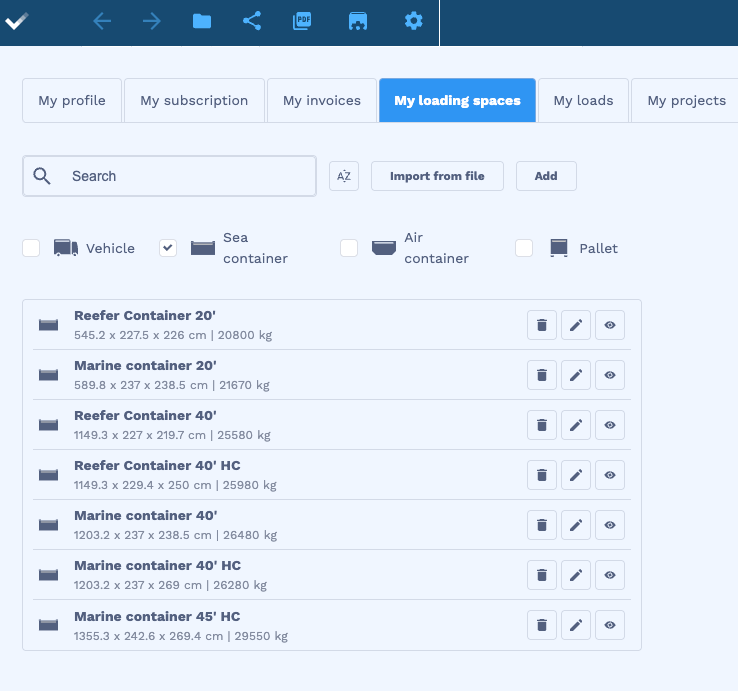The height and width of the screenshot is (691, 738).
Task: Select Marine container 20' title
Action: (x=145, y=365)
